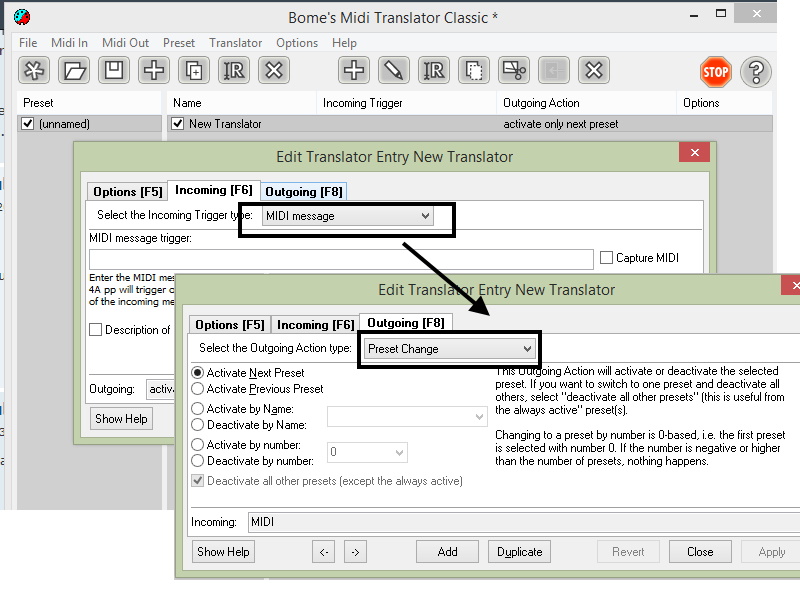800x600 pixels.
Task: Open the Help menu
Action: pos(344,43)
